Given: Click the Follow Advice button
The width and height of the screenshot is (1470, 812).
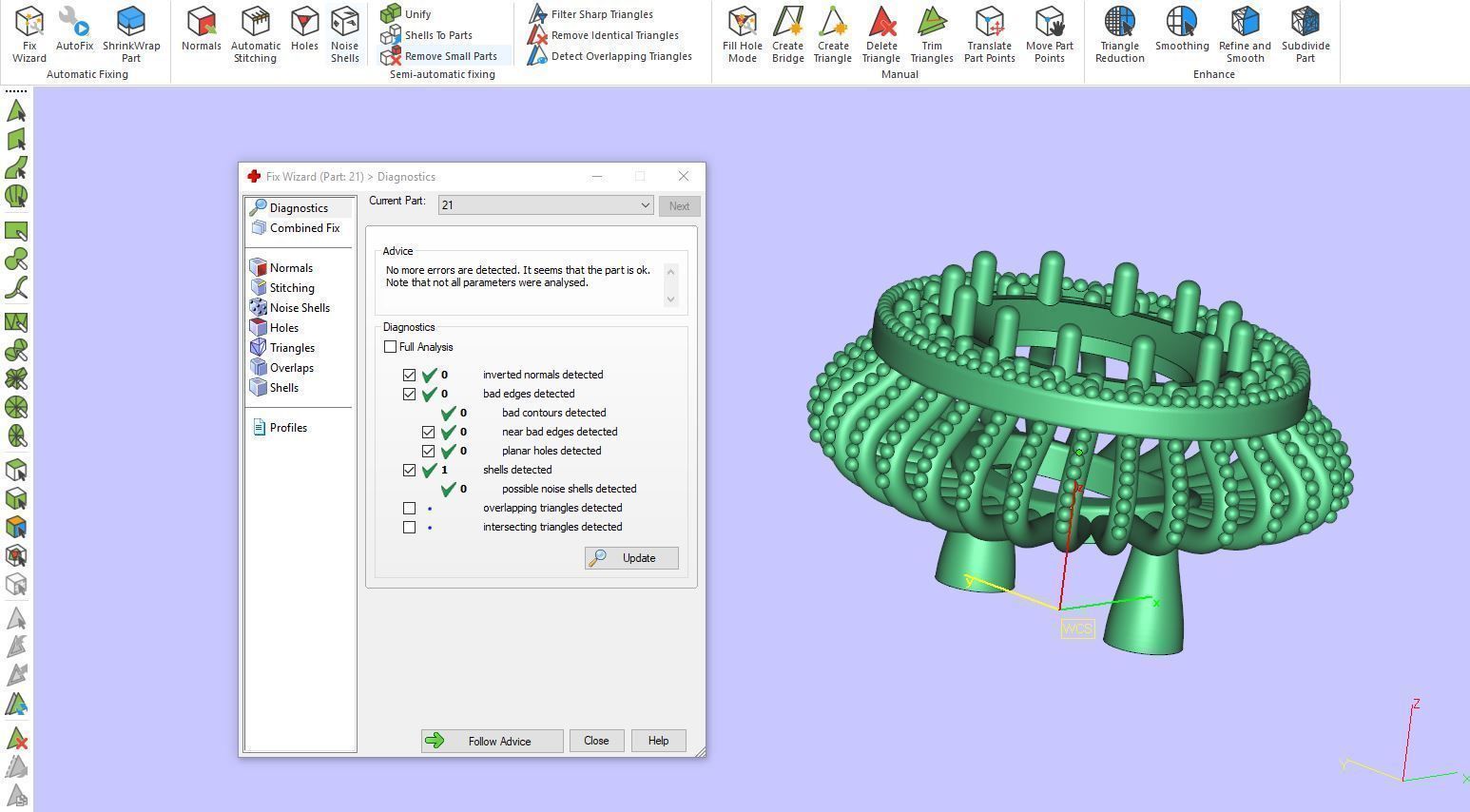Looking at the screenshot, I should (x=493, y=741).
